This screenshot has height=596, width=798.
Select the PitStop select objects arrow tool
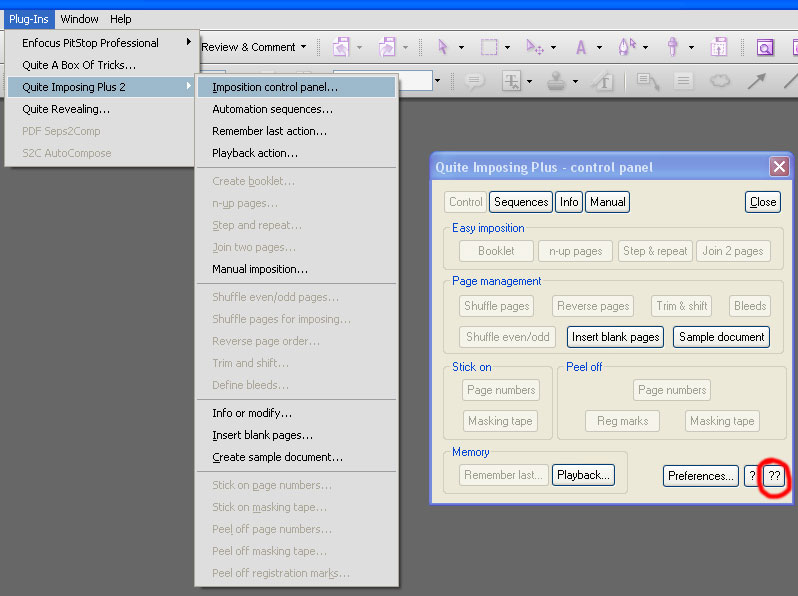pos(442,47)
